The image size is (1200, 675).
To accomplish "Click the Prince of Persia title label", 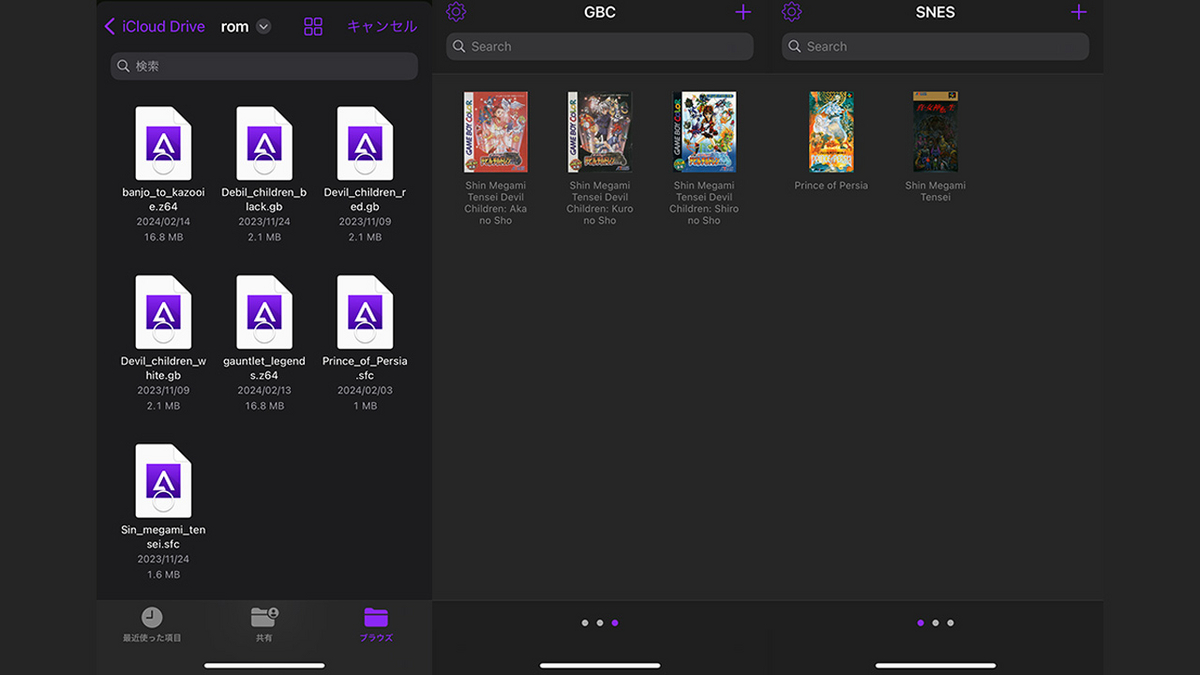I will coord(831,185).
